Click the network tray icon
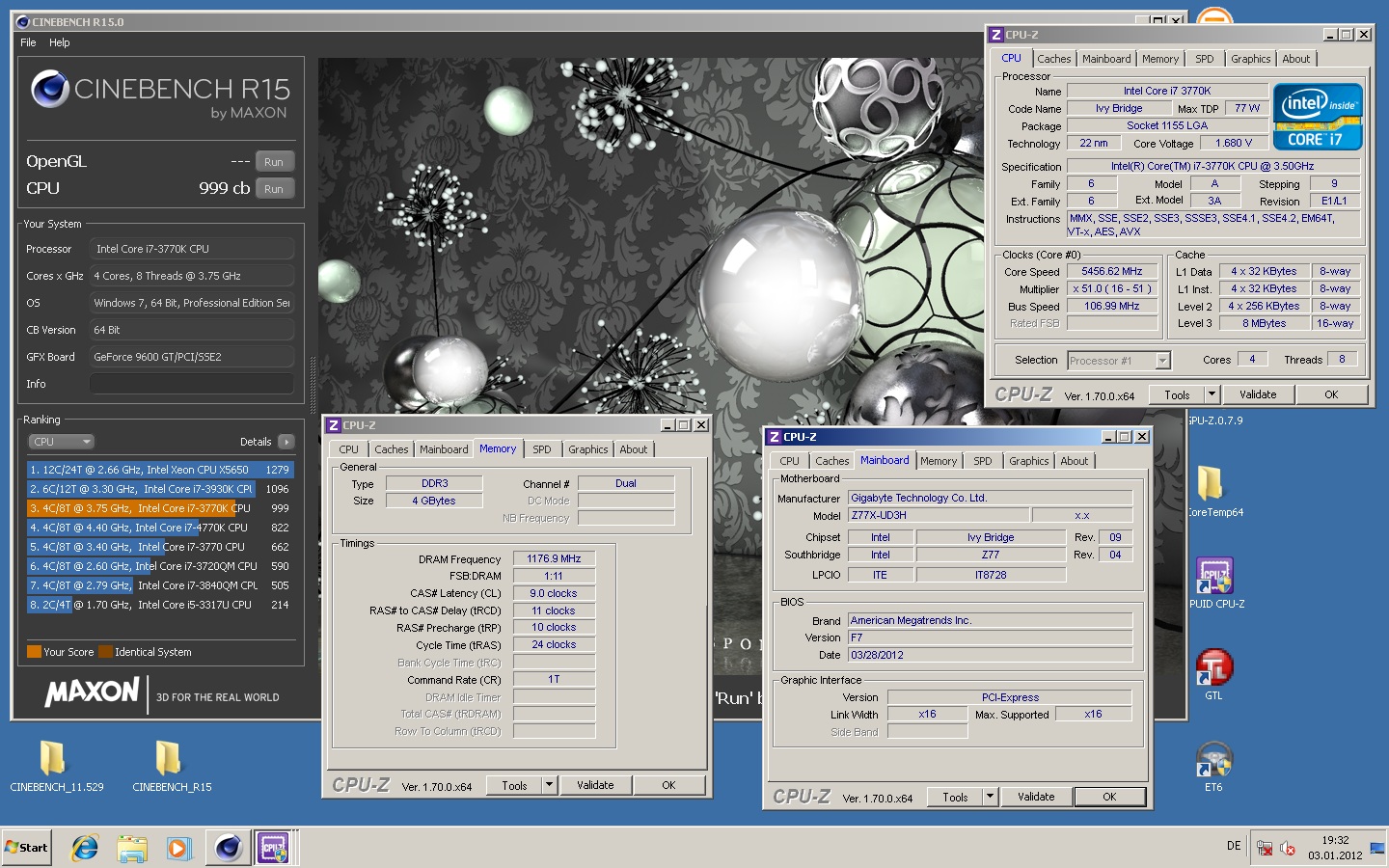This screenshot has height=868, width=1389. (x=1264, y=848)
